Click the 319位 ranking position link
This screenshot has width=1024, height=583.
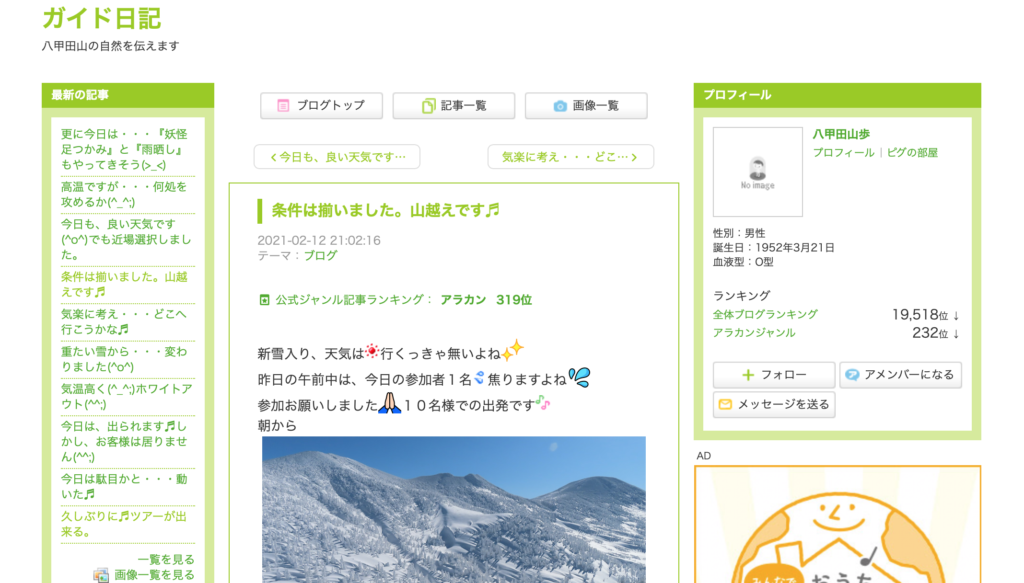tap(514, 300)
